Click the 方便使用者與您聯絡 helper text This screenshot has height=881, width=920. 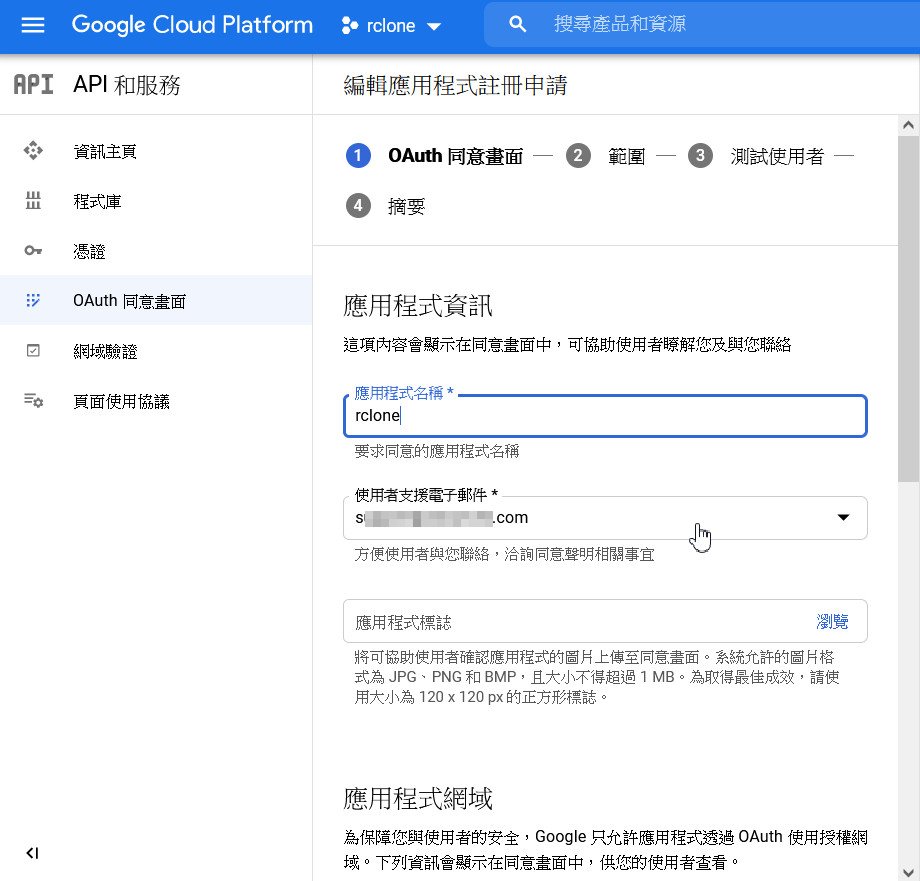click(x=504, y=554)
